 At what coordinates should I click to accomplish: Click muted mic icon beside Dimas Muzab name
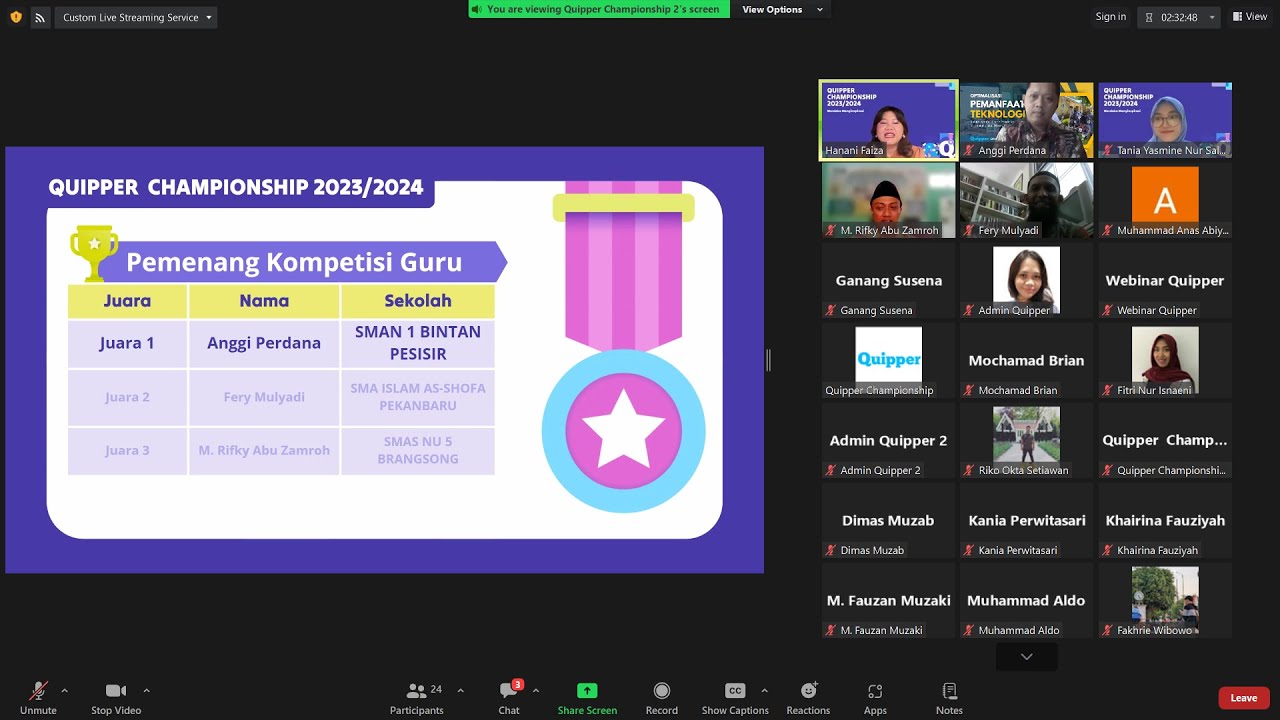click(x=831, y=550)
